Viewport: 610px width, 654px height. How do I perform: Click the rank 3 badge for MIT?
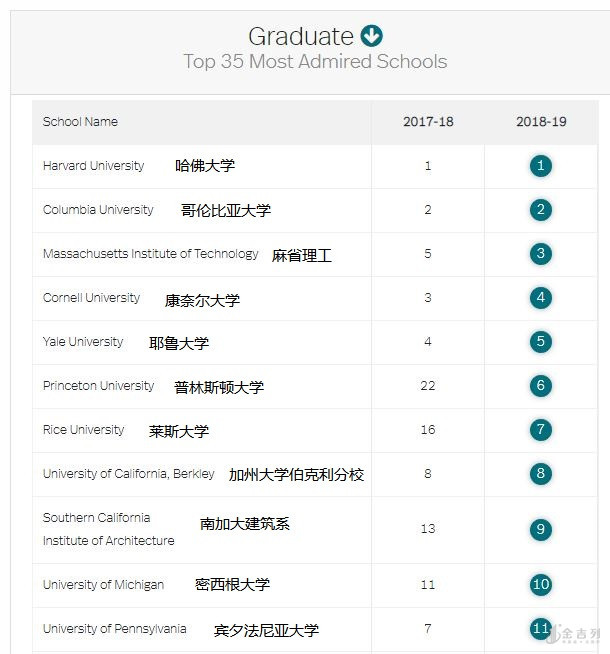[x=541, y=254]
